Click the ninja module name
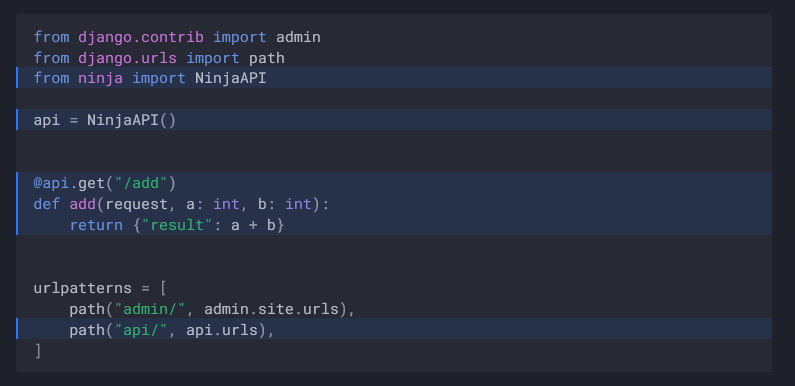Viewport: 795px width, 386px height. [100, 79]
